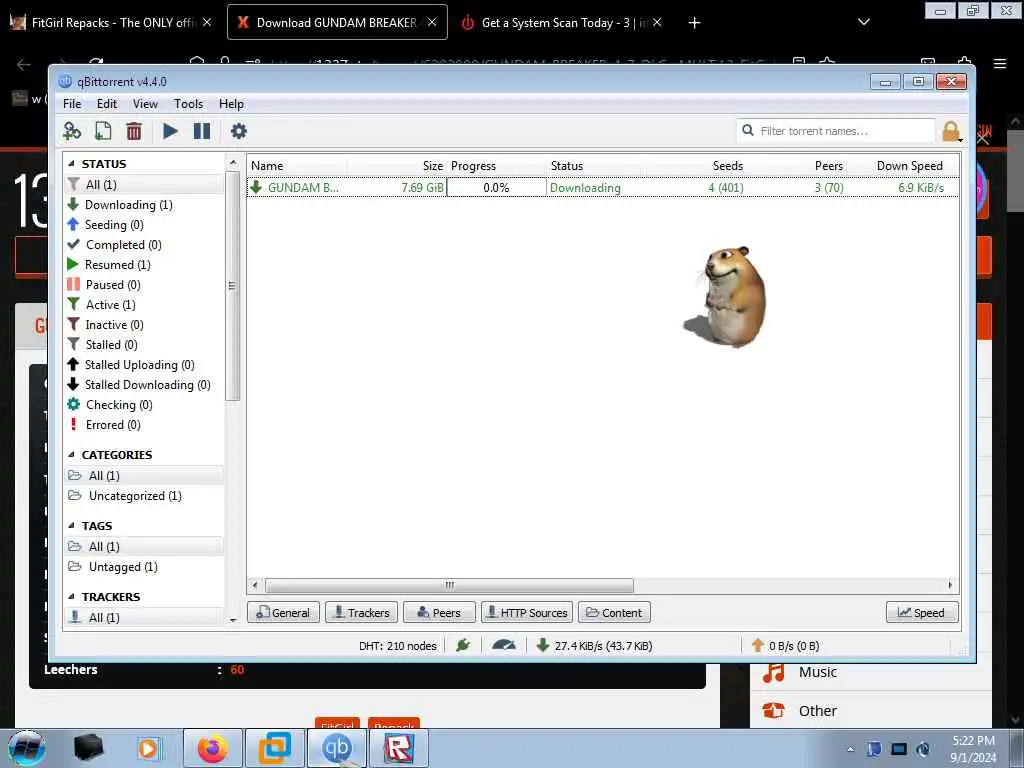Open the Edit menu
Image resolution: width=1024 pixels, height=768 pixels.
pos(106,104)
